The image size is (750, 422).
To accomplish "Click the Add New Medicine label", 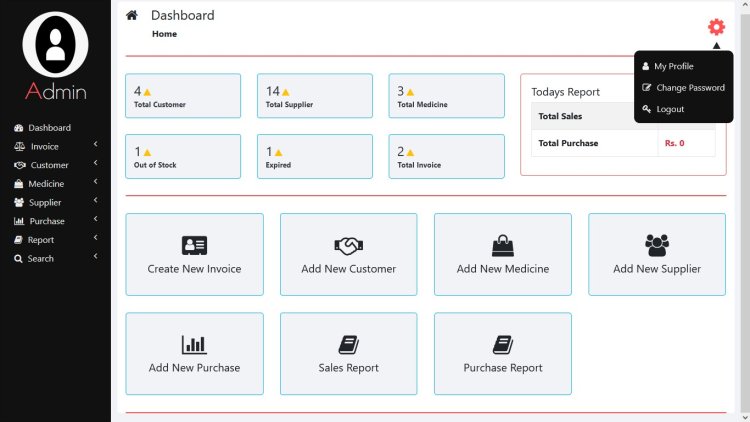I will (503, 269).
